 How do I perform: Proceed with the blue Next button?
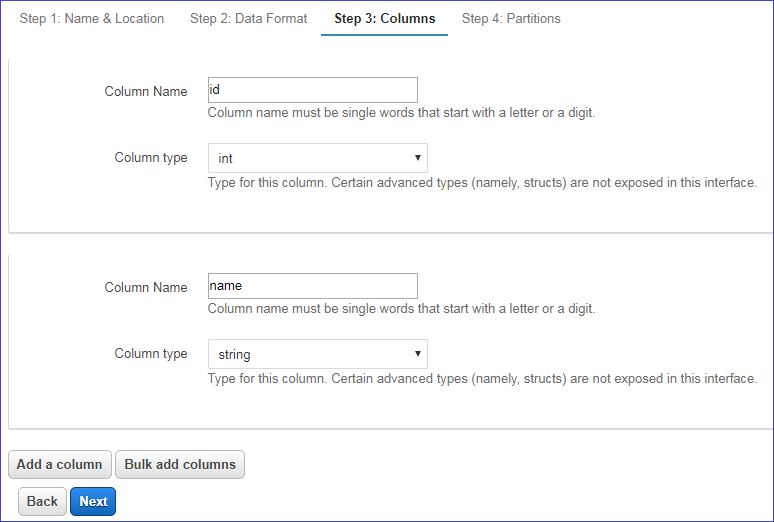click(x=93, y=501)
